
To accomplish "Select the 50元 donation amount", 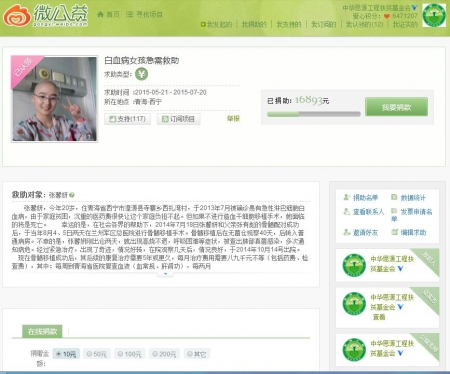I will tap(96, 354).
